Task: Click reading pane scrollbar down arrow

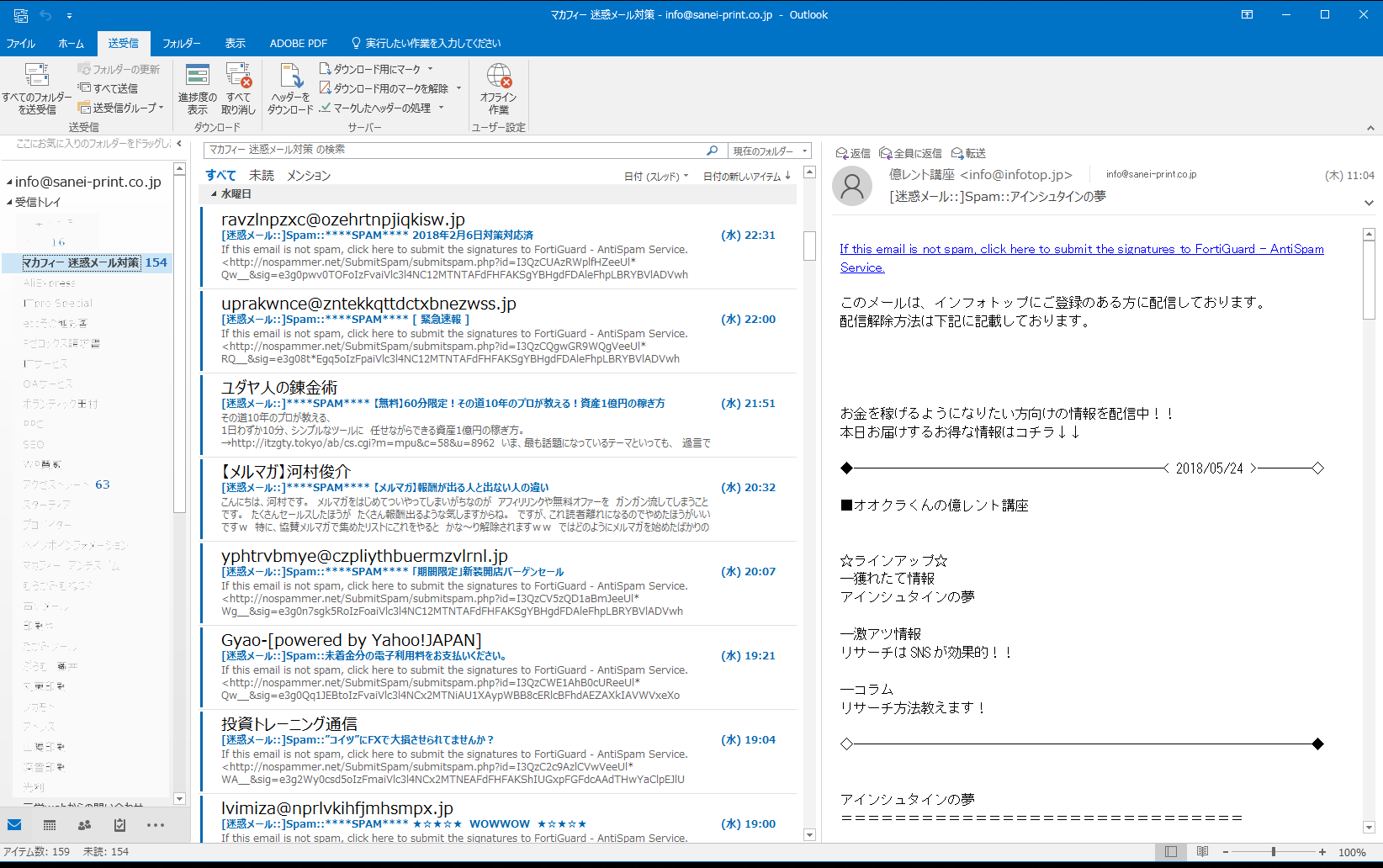Action: point(1369,827)
